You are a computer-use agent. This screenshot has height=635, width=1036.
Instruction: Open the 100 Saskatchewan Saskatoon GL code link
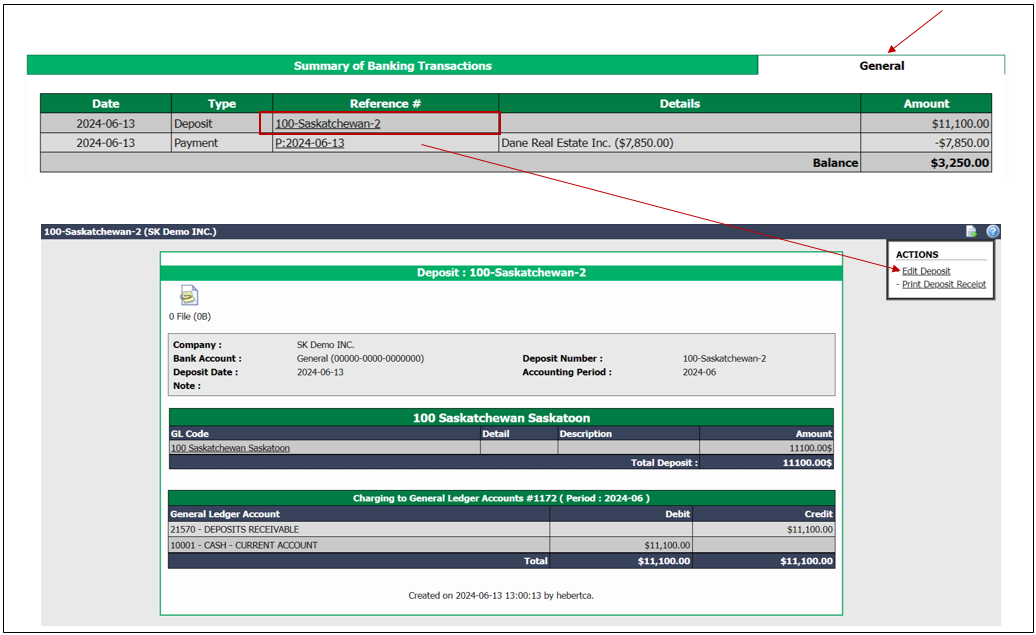(230, 448)
